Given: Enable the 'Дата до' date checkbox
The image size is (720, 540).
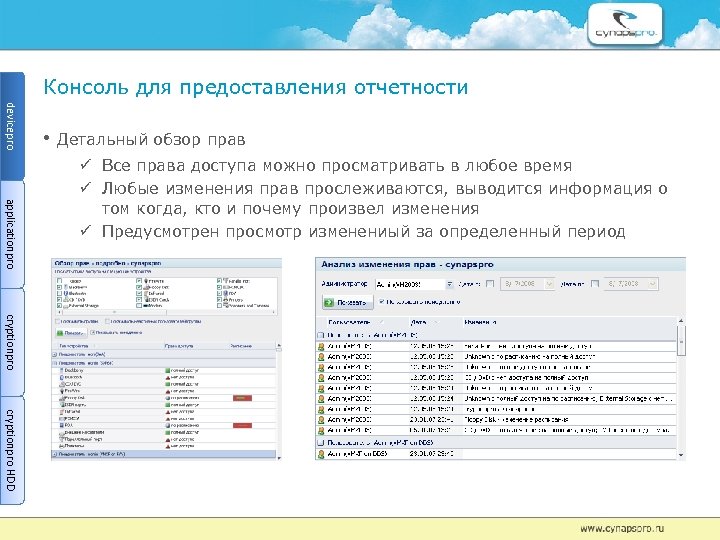Looking at the screenshot, I should click(595, 284).
